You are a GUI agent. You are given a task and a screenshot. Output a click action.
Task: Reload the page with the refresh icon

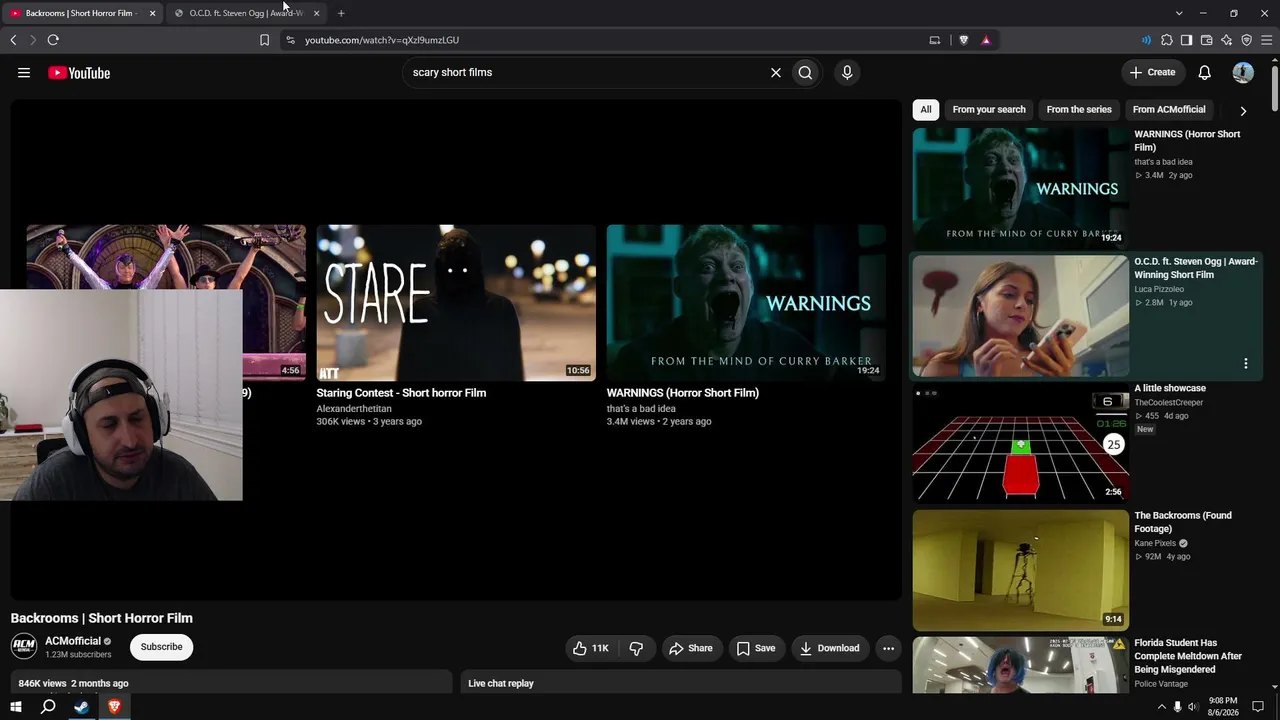[x=53, y=40]
